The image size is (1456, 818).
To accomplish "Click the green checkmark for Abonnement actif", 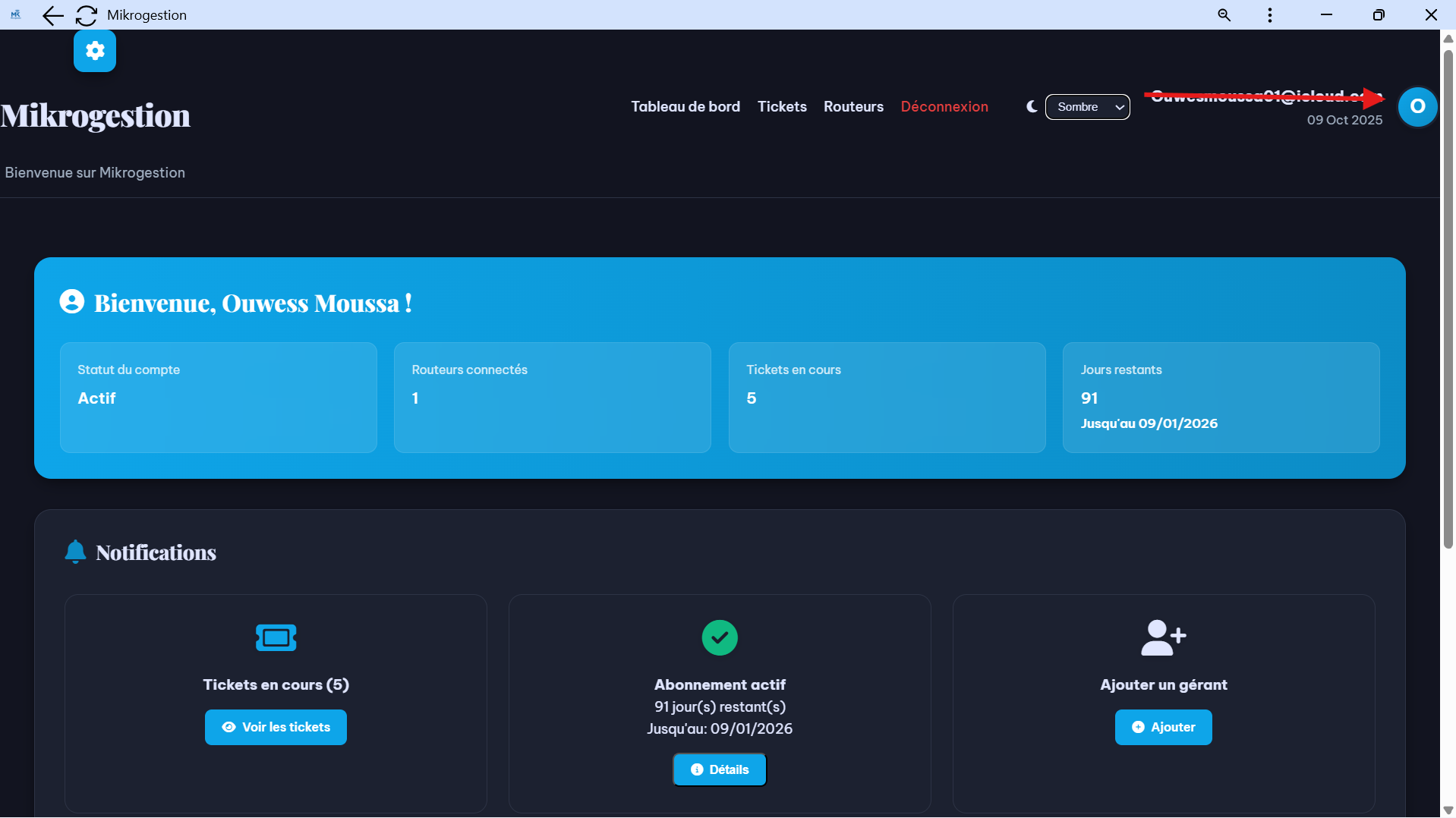I will [x=719, y=637].
